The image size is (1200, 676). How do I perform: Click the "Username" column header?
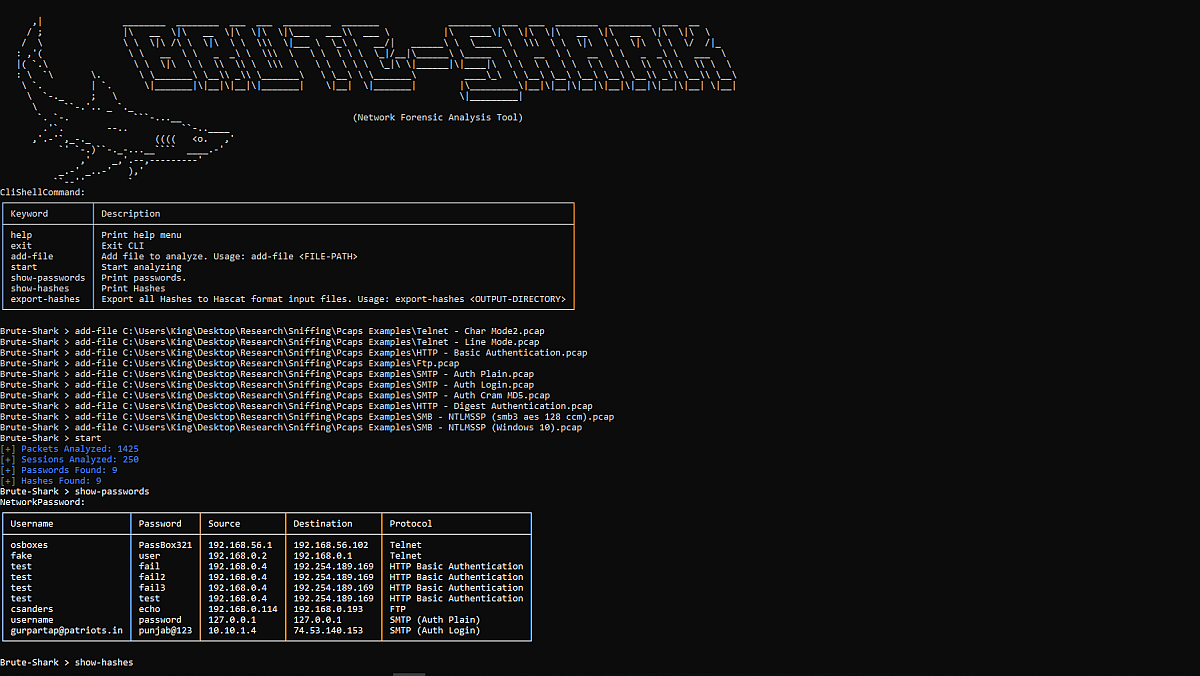(x=32, y=523)
